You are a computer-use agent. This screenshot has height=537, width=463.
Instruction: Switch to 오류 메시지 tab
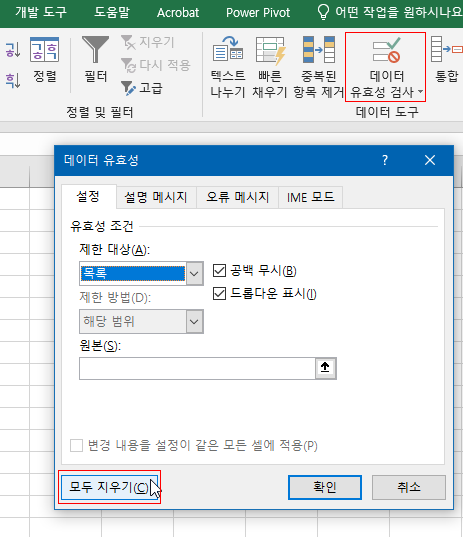coord(237,197)
